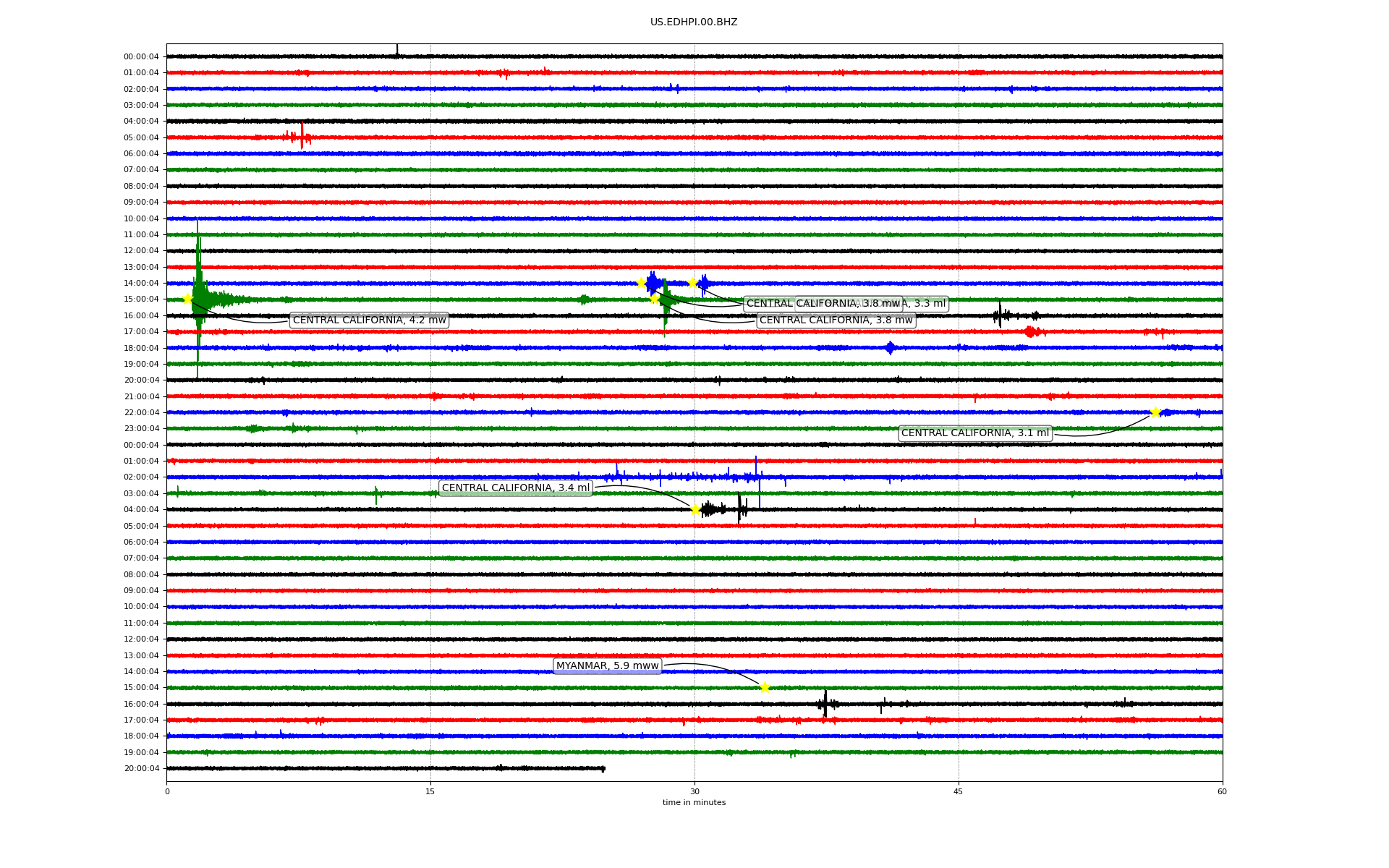Image resolution: width=1389 pixels, height=868 pixels.
Task: Click the CENTRAL CALIFORNIA, 3.8 mw annotation box
Action: tap(836, 320)
